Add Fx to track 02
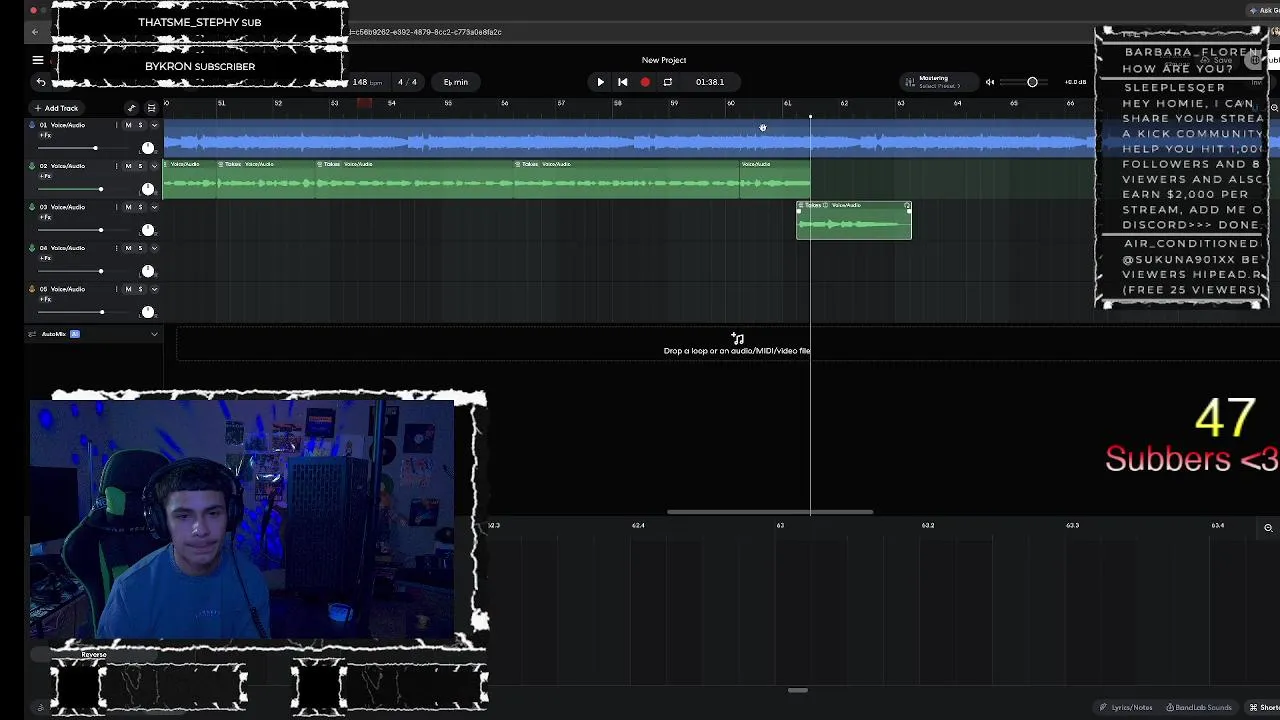 [x=45, y=176]
